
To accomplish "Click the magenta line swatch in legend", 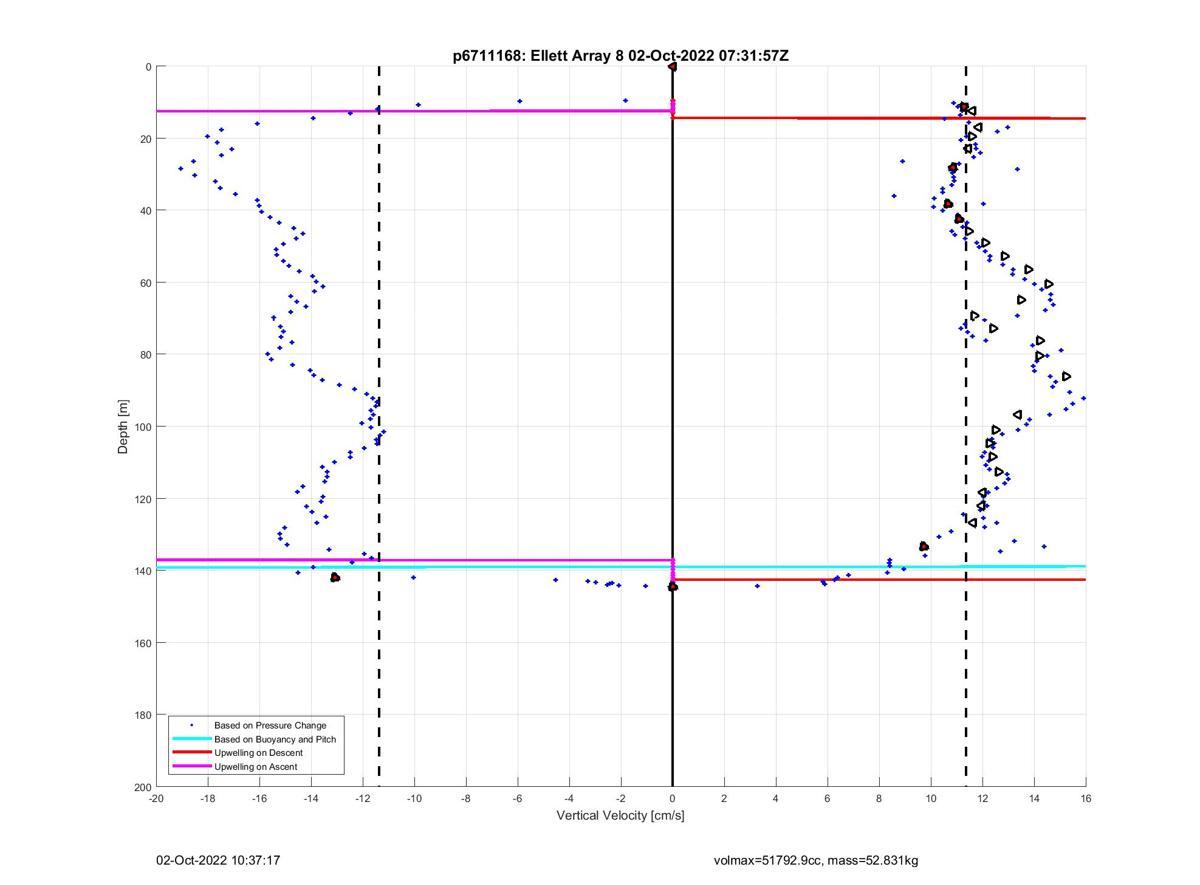I will pos(192,767).
